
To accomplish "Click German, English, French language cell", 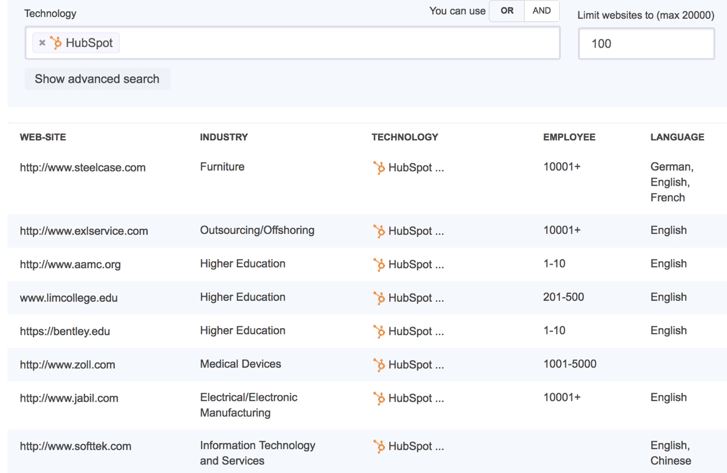I will point(672,182).
